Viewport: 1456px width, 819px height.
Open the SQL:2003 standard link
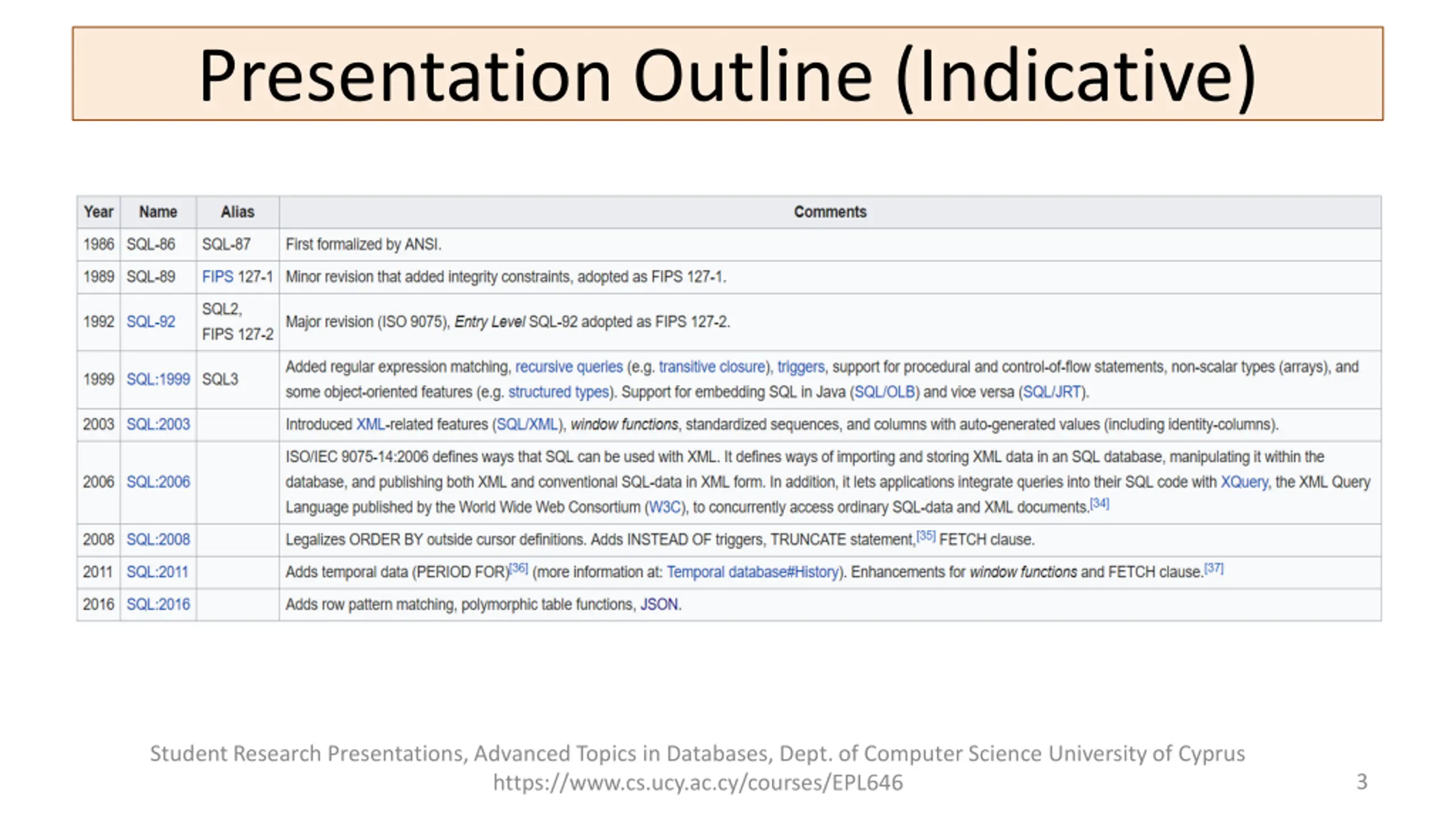pos(158,424)
